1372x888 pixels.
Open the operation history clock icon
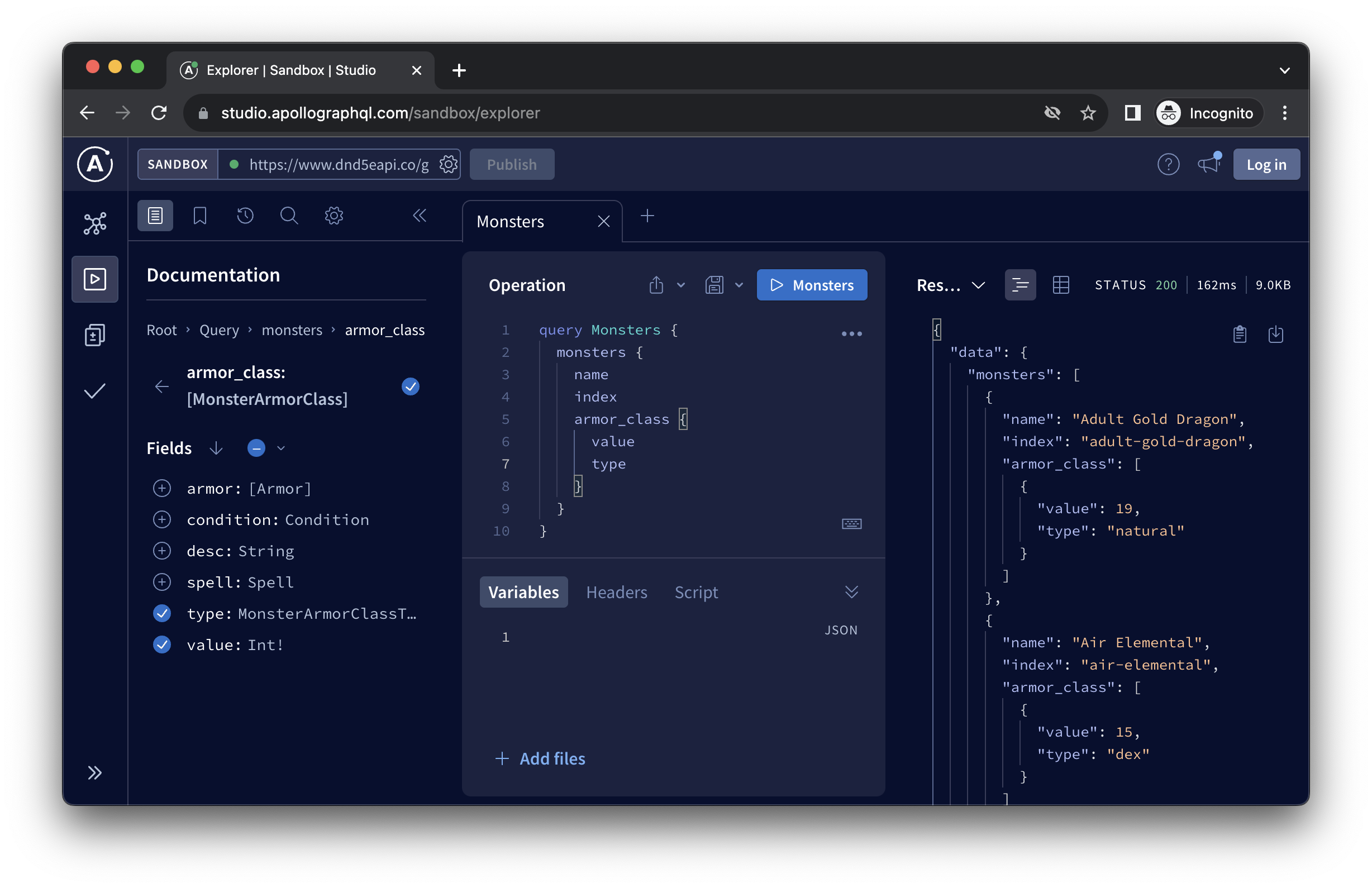pos(245,216)
